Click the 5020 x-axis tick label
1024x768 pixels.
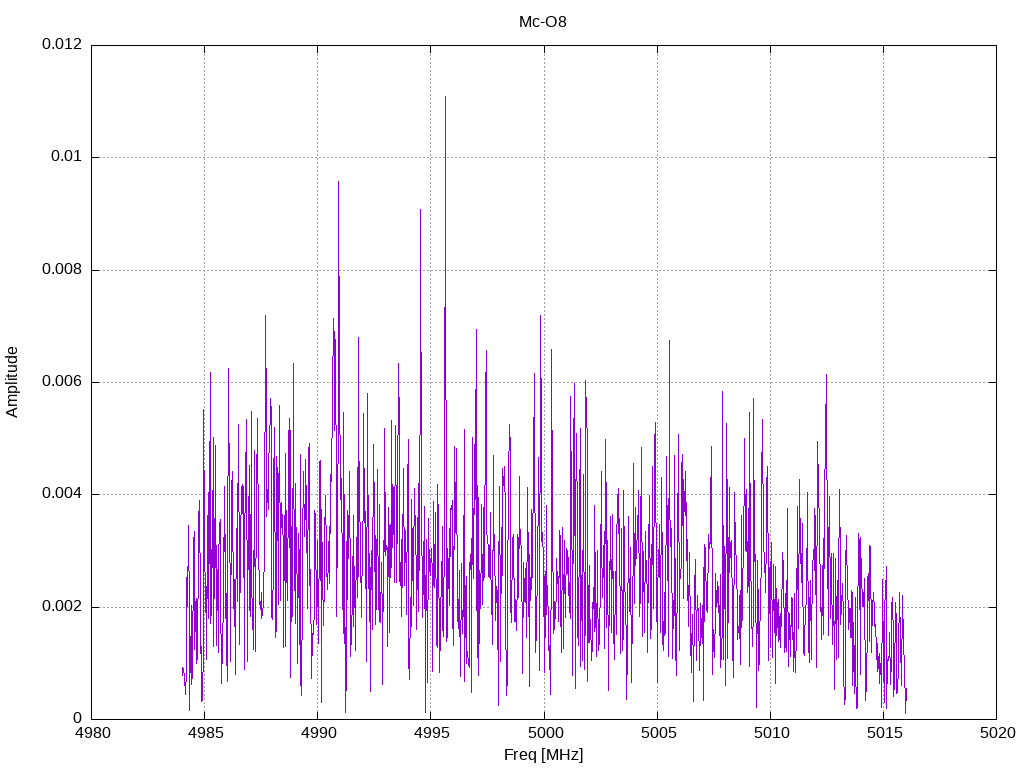point(997,733)
